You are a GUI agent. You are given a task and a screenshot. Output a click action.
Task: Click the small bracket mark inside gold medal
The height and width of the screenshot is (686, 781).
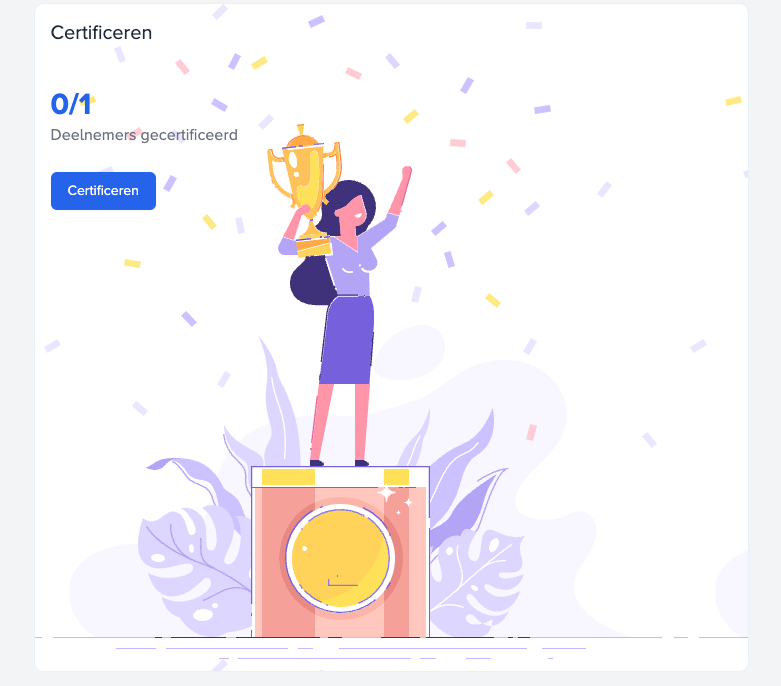coord(342,582)
